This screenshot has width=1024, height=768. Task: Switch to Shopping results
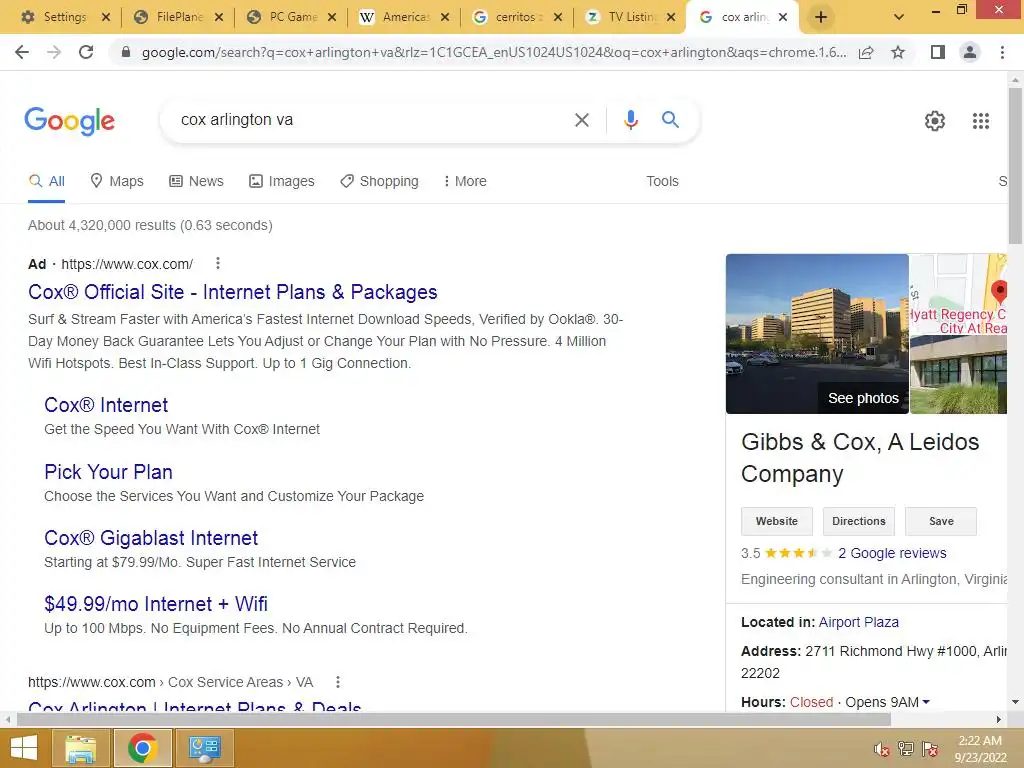click(x=379, y=182)
